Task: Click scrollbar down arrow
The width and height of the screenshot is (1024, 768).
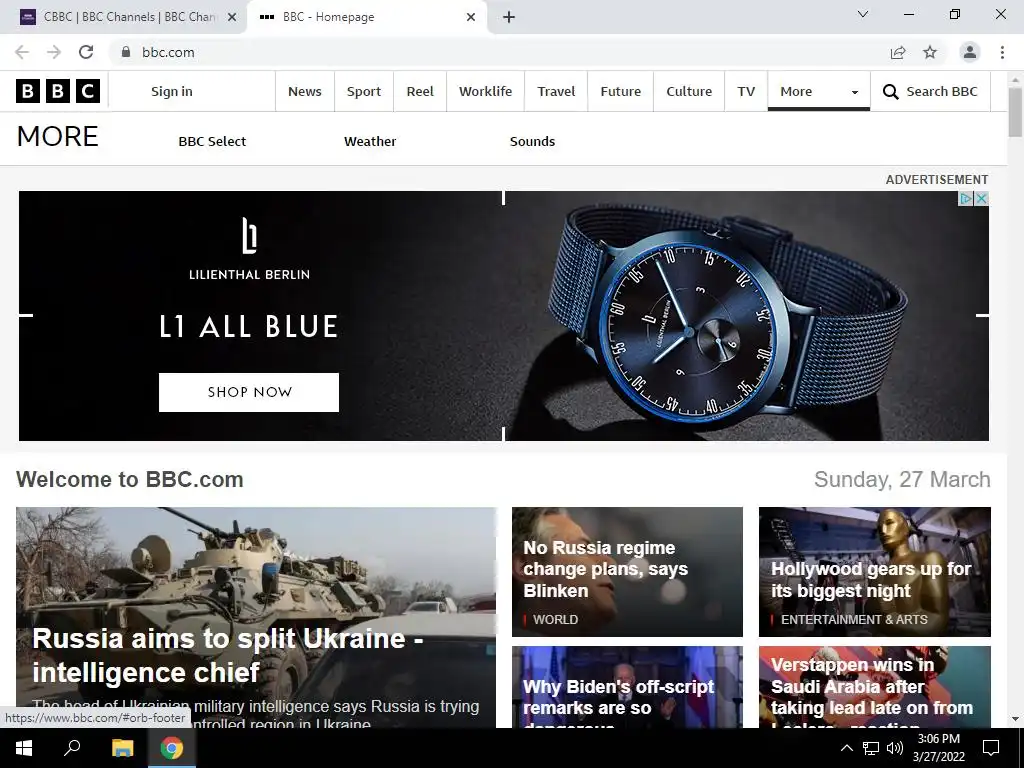Action: [1015, 719]
